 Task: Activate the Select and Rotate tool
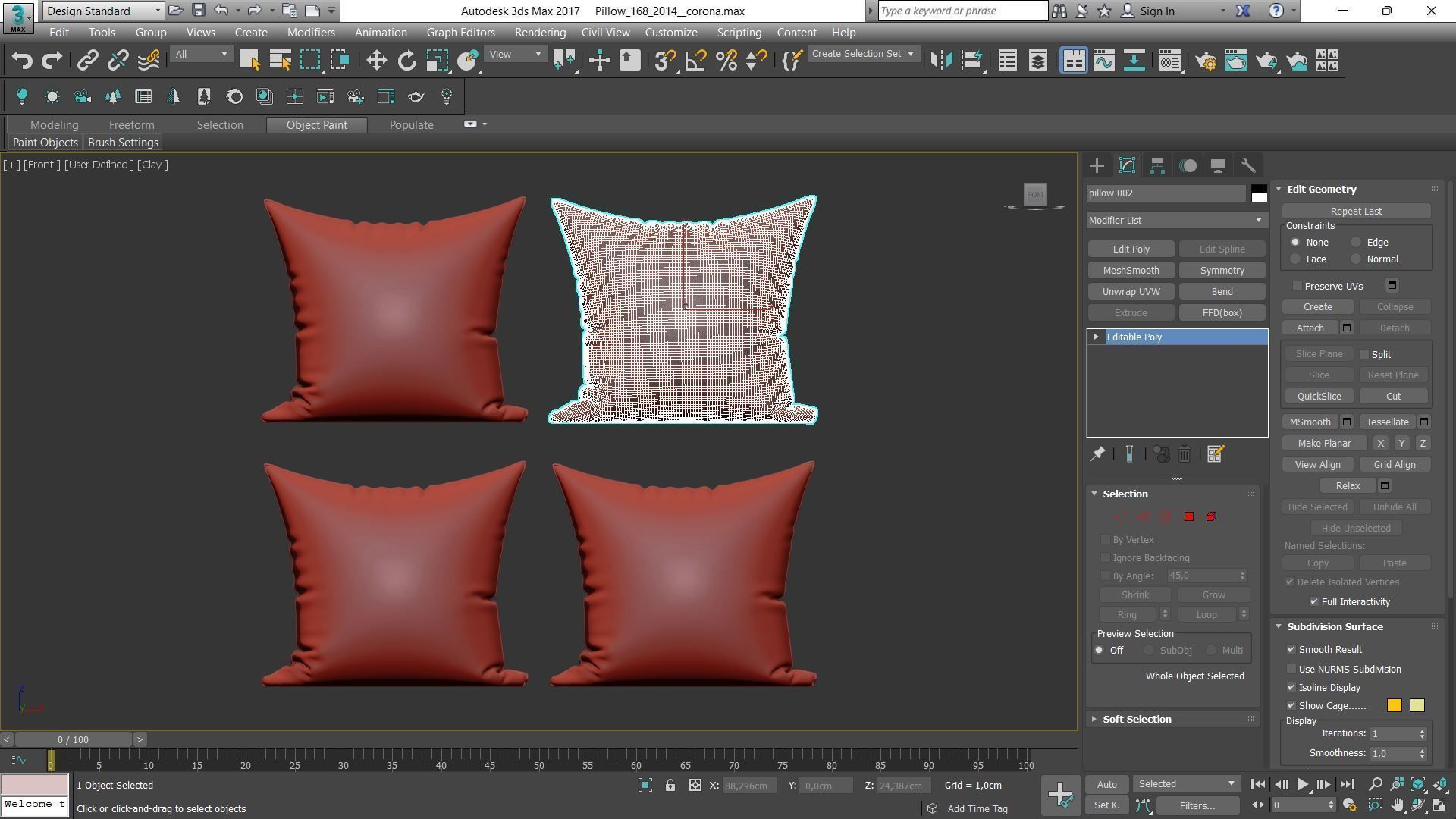tap(407, 61)
